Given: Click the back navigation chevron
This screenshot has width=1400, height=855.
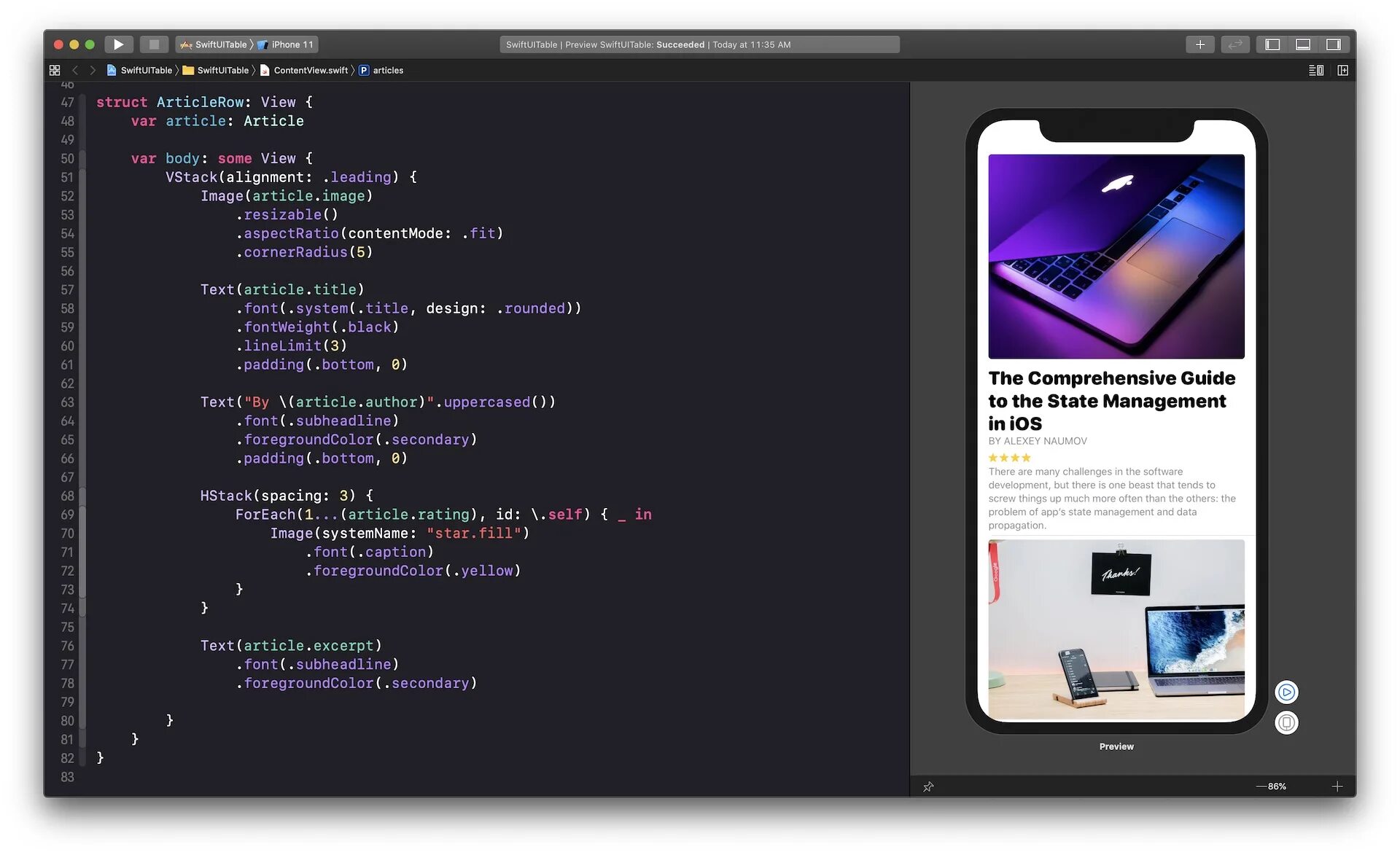Looking at the screenshot, I should click(76, 70).
